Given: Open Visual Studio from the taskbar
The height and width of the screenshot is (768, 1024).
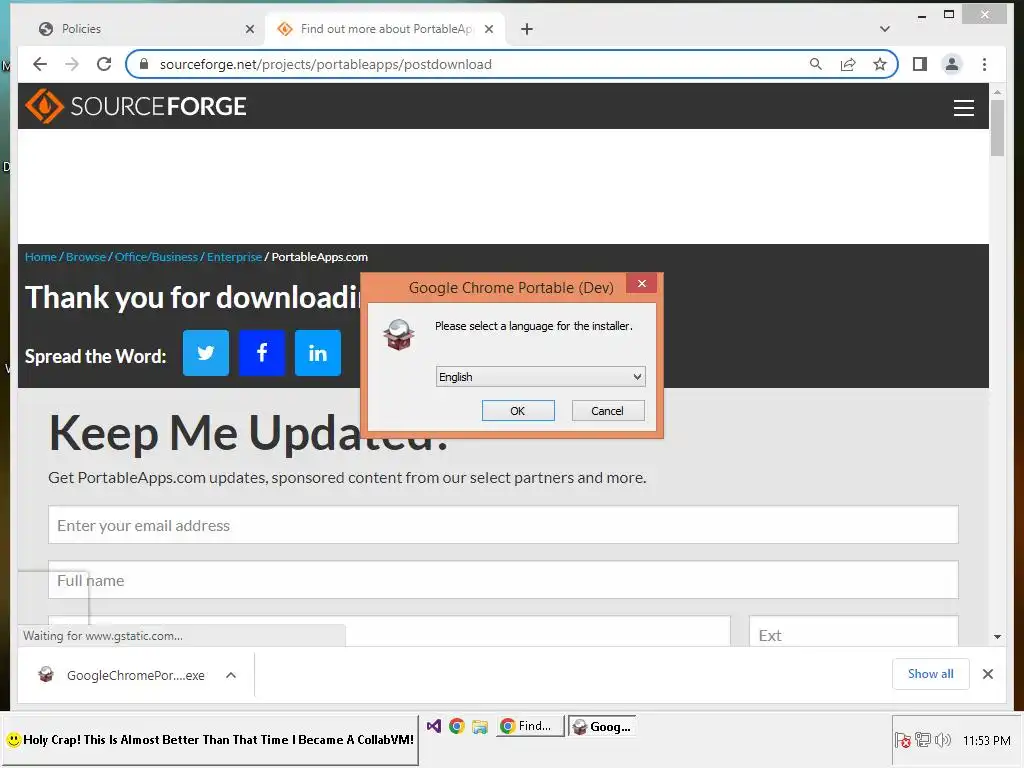Looking at the screenshot, I should click(434, 726).
